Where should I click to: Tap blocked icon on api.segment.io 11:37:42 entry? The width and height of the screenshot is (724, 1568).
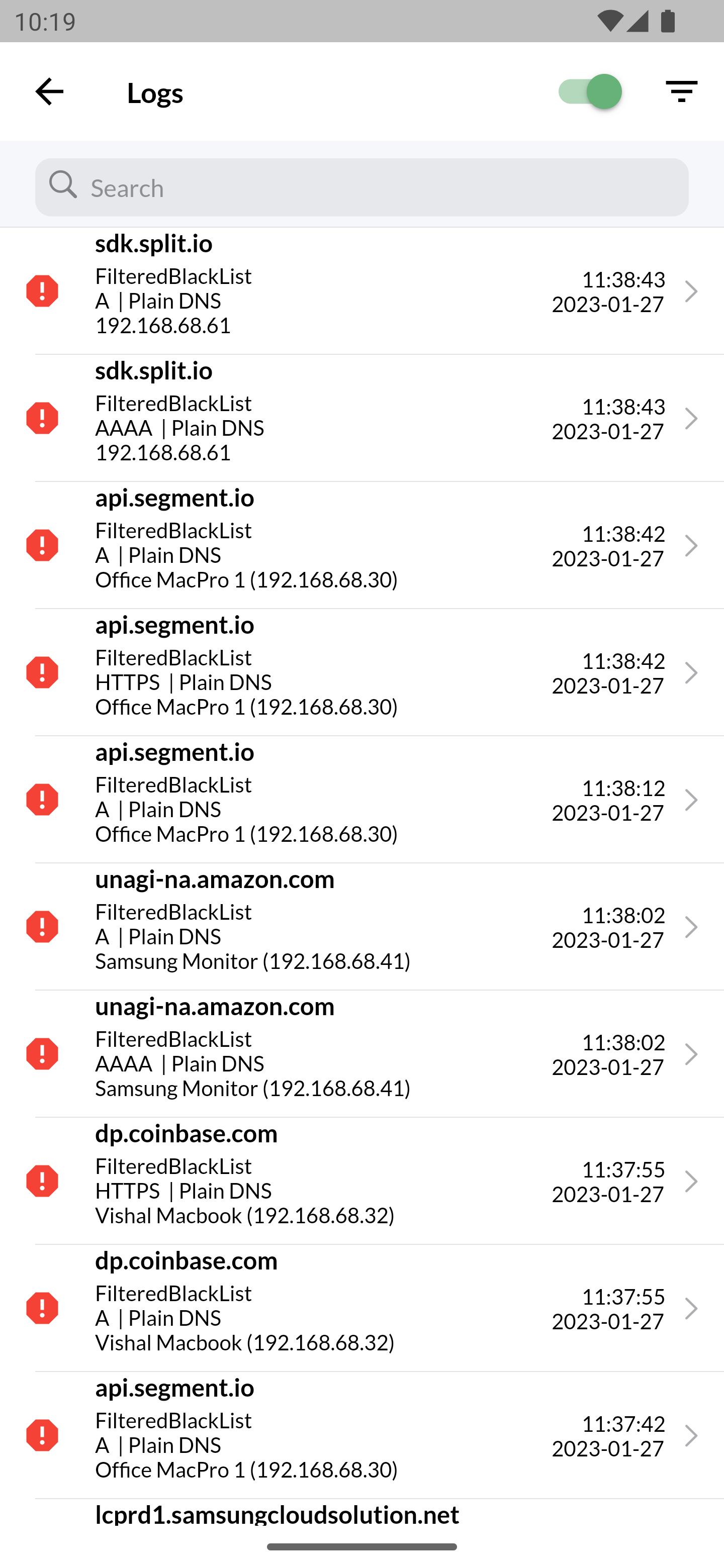[x=42, y=1435]
